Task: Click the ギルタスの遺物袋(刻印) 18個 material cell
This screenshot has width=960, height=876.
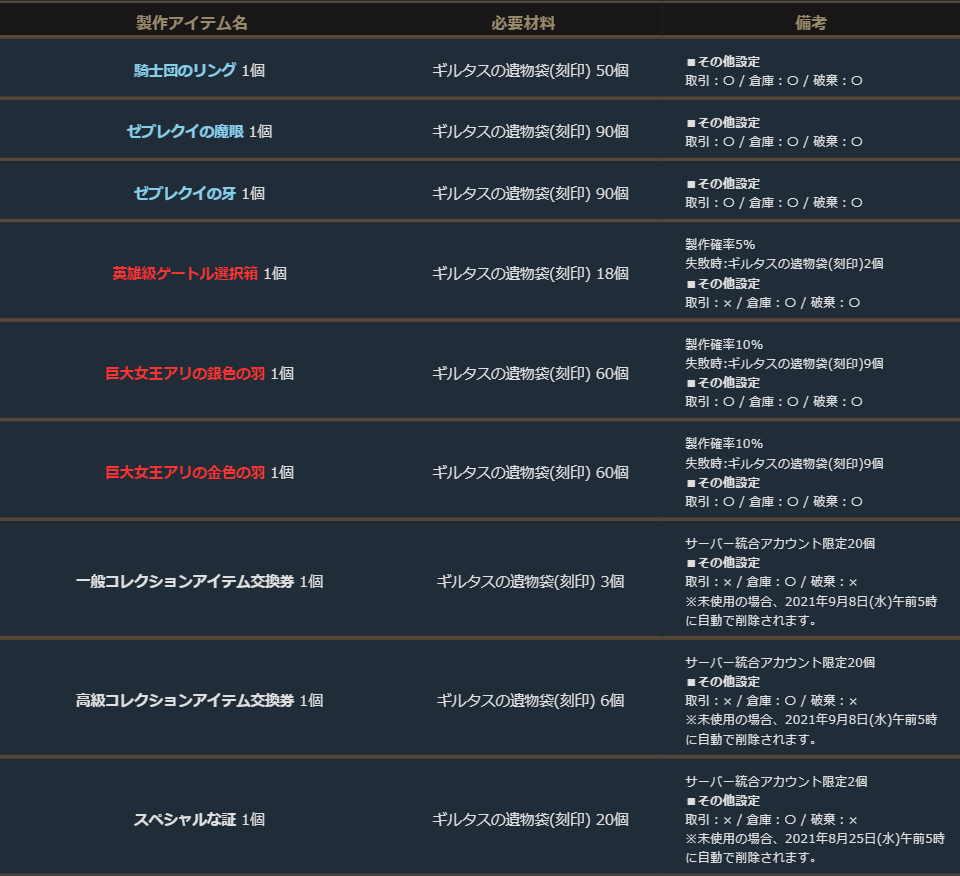Action: point(530,273)
